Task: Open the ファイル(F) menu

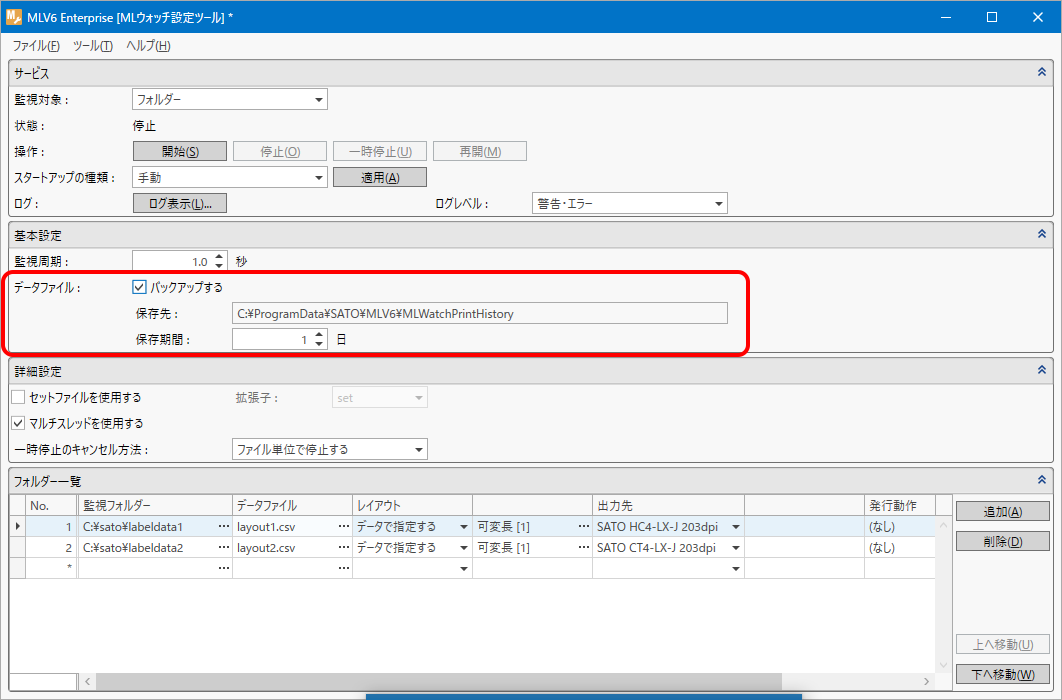Action: click(x=36, y=46)
